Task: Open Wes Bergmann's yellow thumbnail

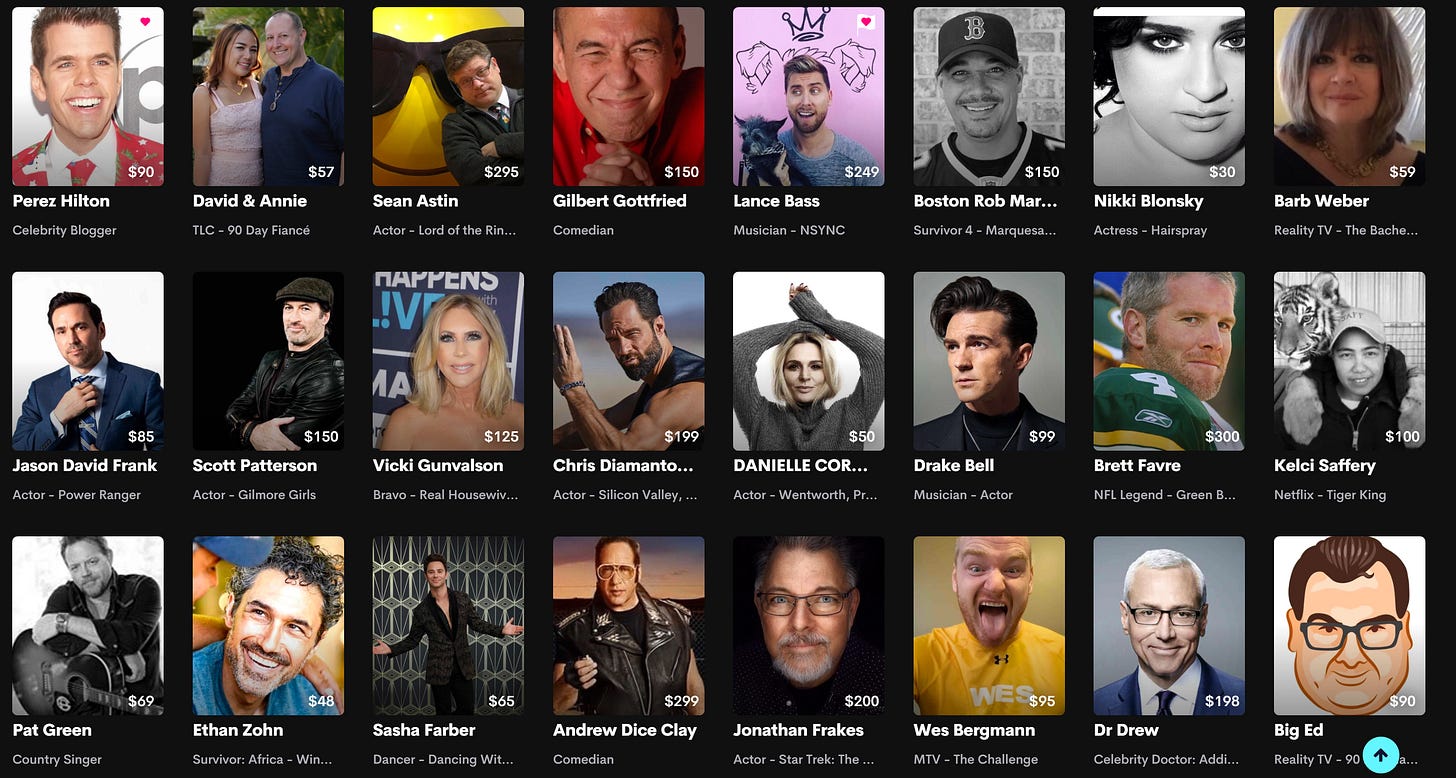Action: [x=989, y=626]
